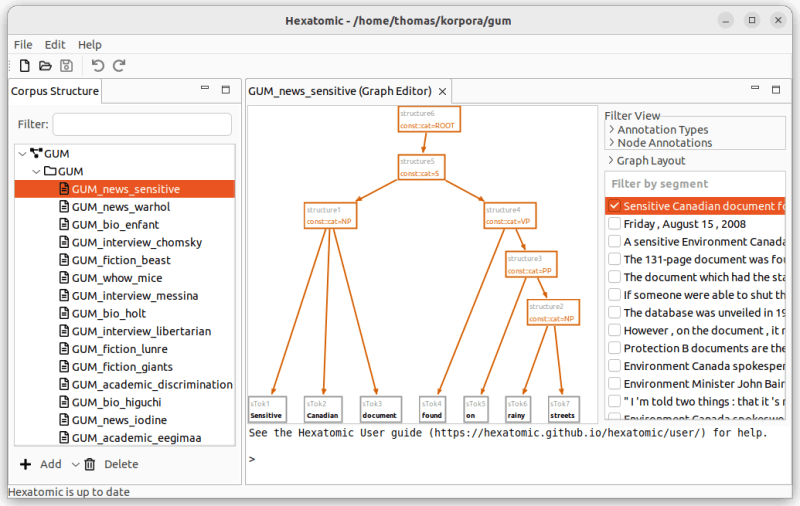Image resolution: width=800 pixels, height=506 pixels.
Task: Collapse the top-level GUM corpus node
Action: click(22, 154)
